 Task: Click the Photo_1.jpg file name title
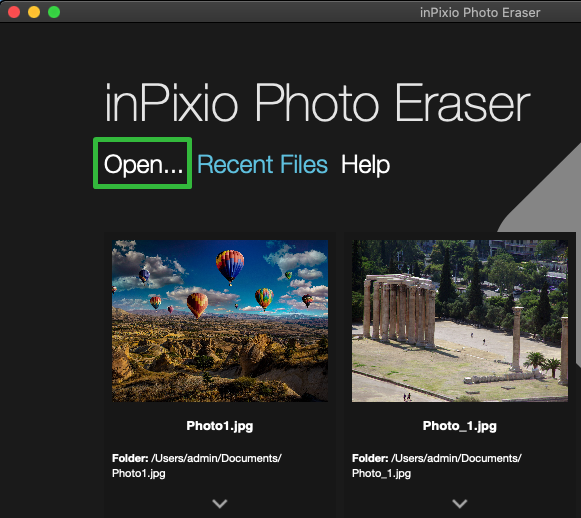[460, 426]
